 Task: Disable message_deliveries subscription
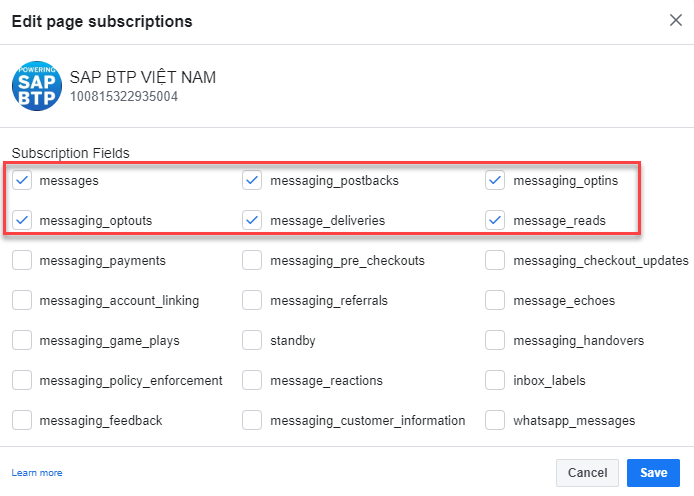(252, 220)
